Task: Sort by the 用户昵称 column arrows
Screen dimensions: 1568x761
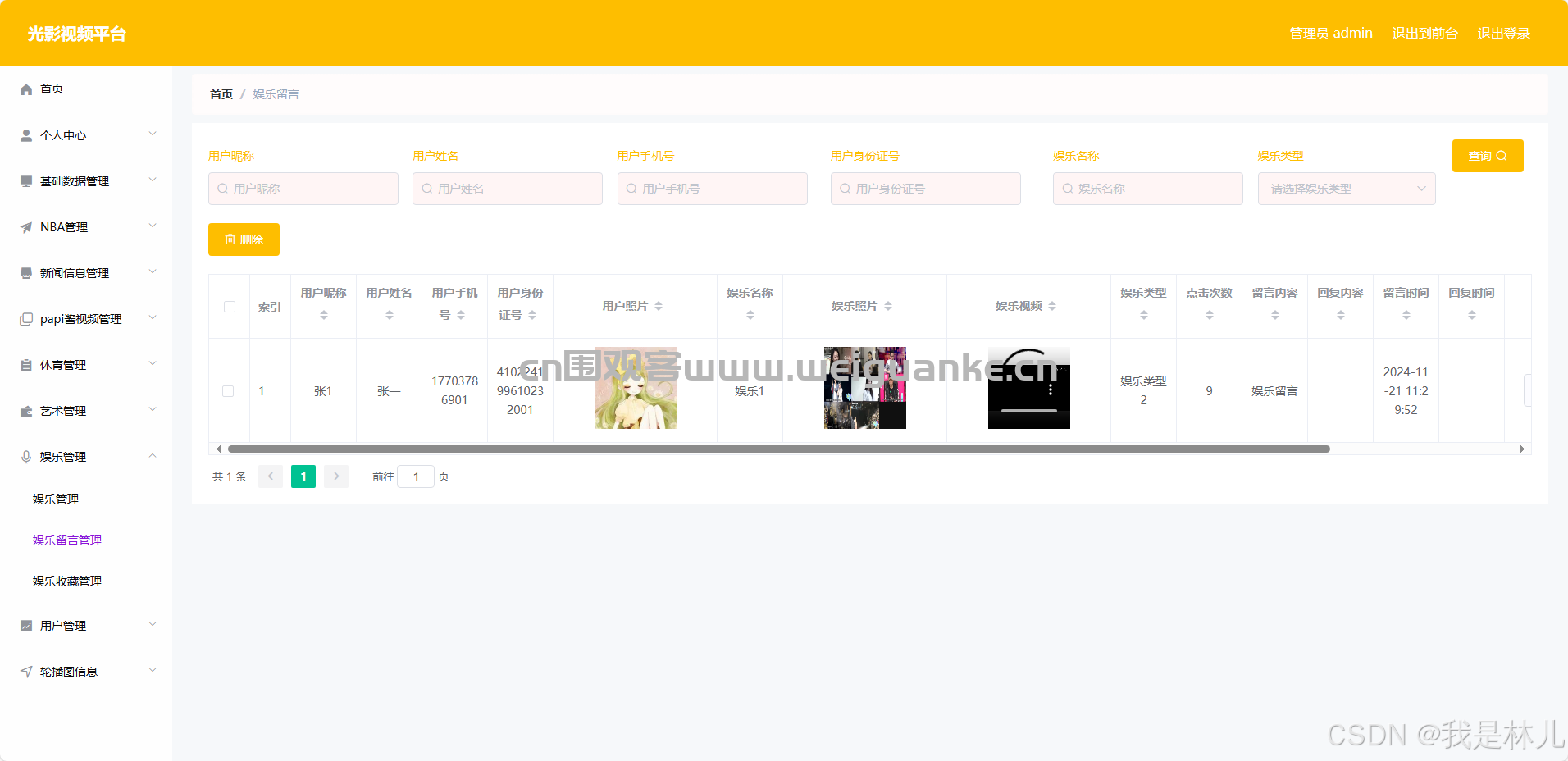Action: tap(324, 315)
